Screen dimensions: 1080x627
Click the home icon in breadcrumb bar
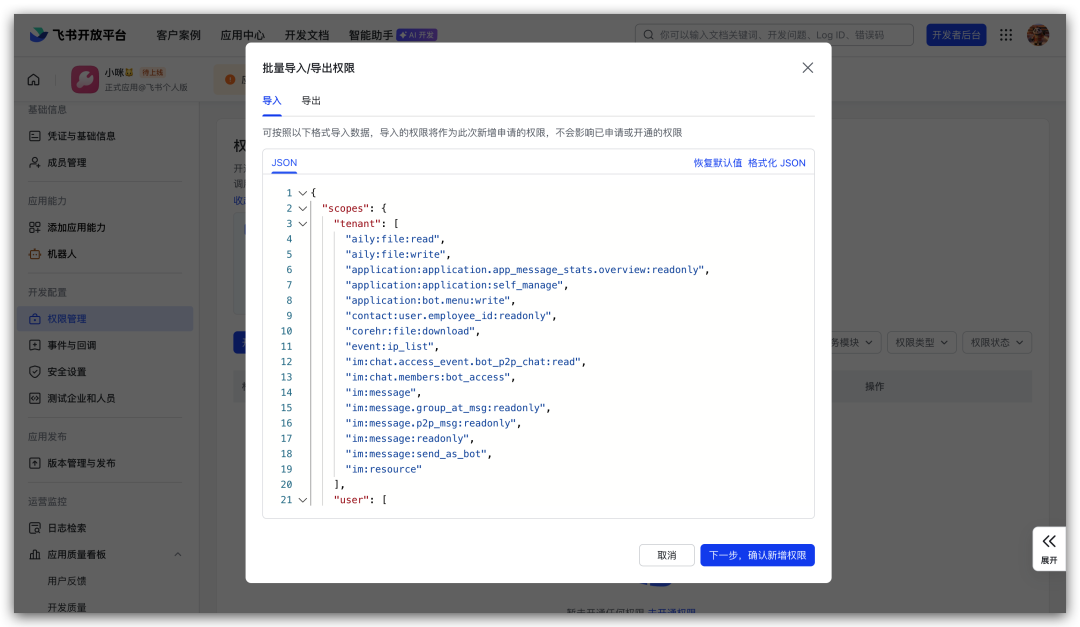34,80
